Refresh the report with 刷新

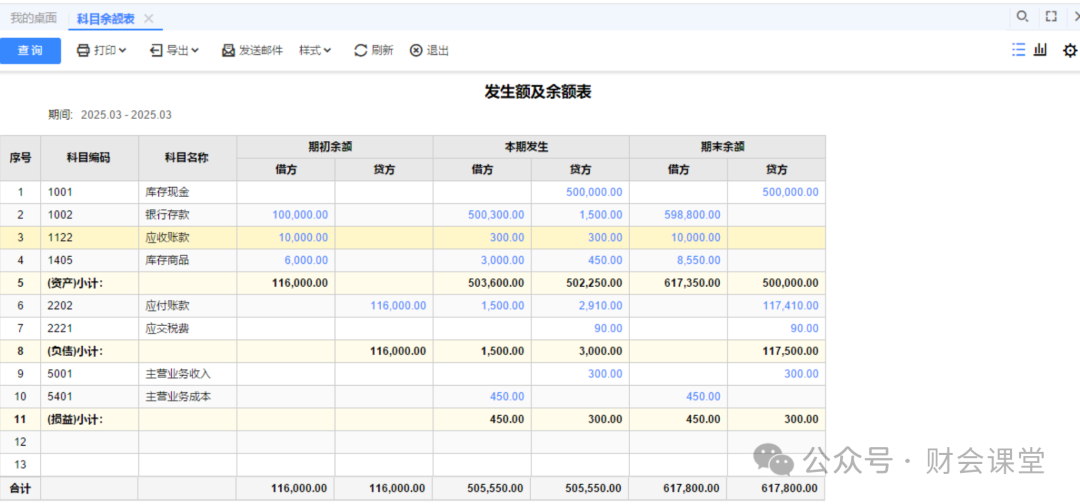point(373,50)
